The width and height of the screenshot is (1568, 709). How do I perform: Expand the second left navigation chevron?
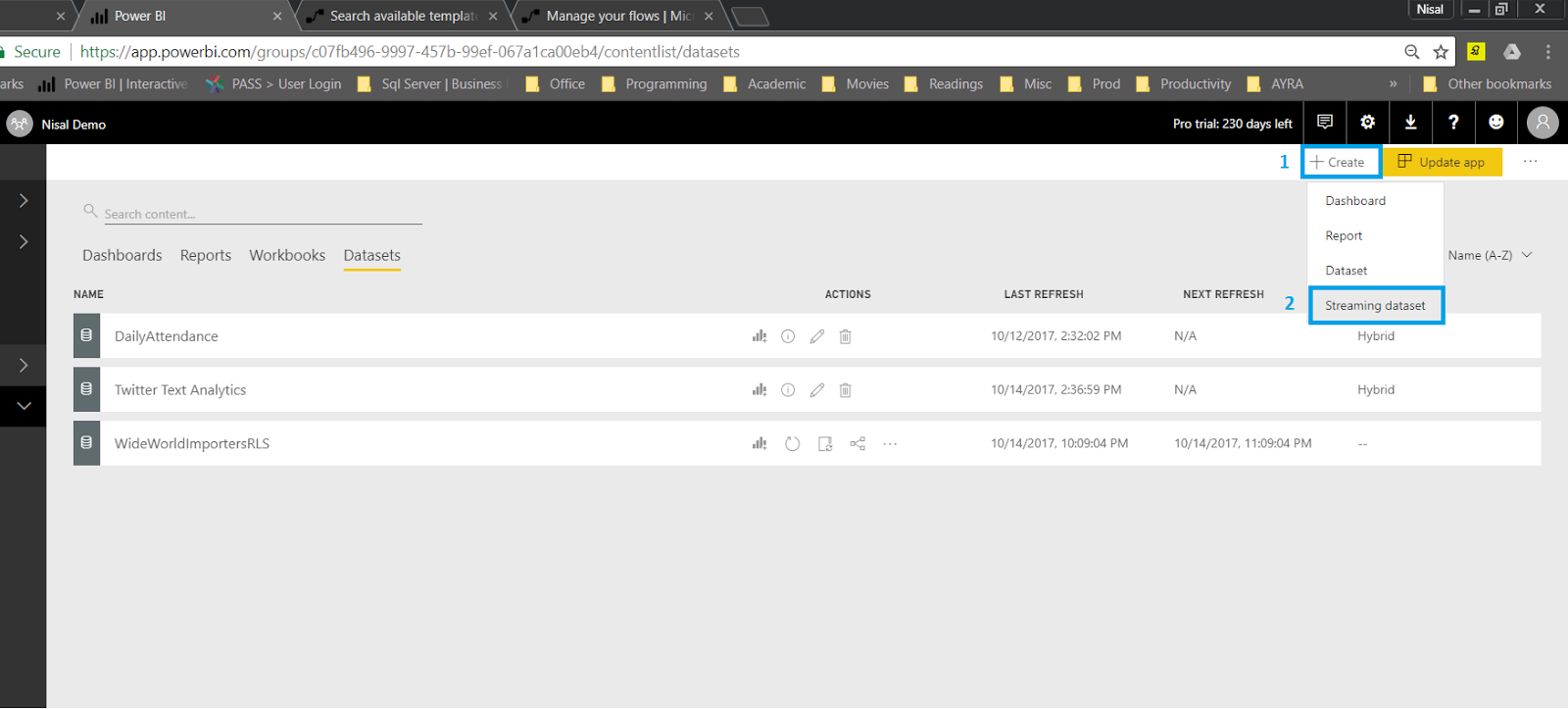point(24,241)
